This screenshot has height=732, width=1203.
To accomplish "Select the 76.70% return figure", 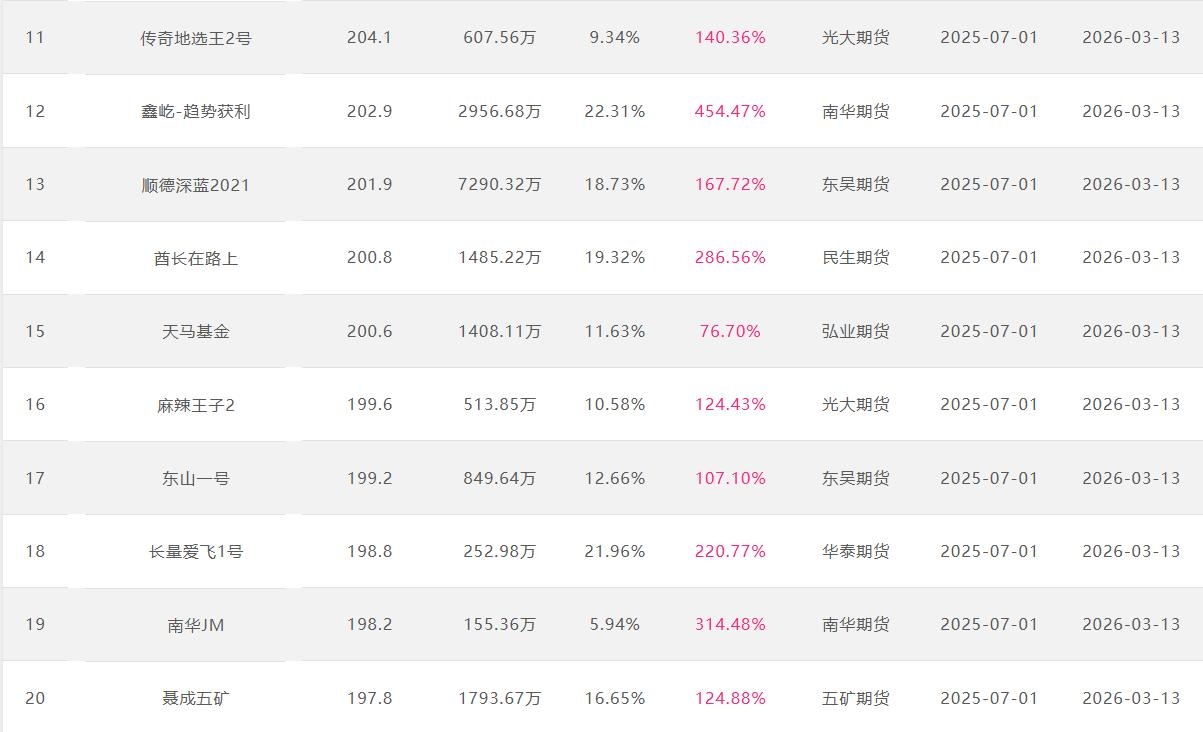I will [x=730, y=331].
